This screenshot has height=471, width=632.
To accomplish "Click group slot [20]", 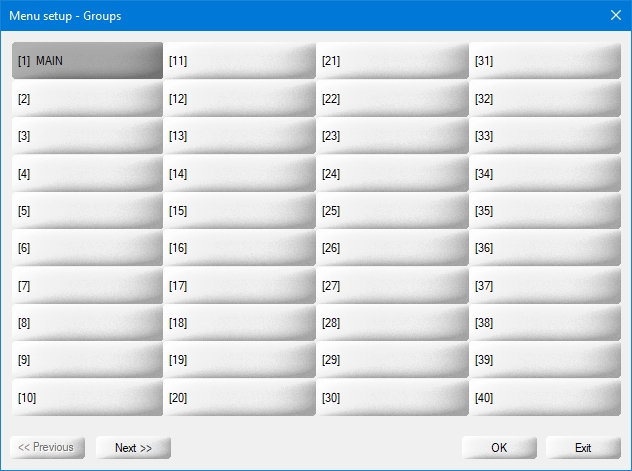I will click(239, 398).
